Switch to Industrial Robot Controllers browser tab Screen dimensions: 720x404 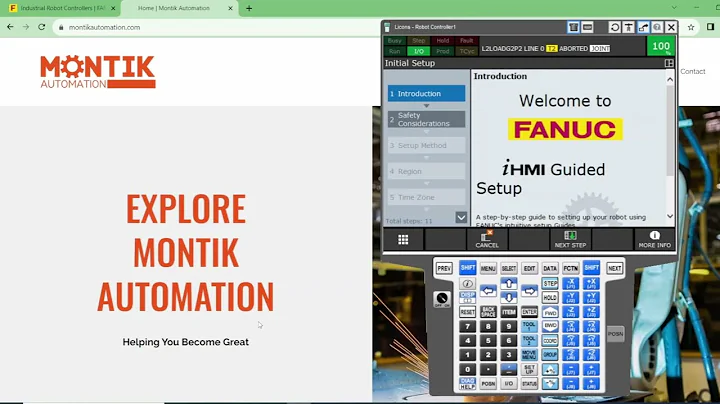[x=60, y=8]
